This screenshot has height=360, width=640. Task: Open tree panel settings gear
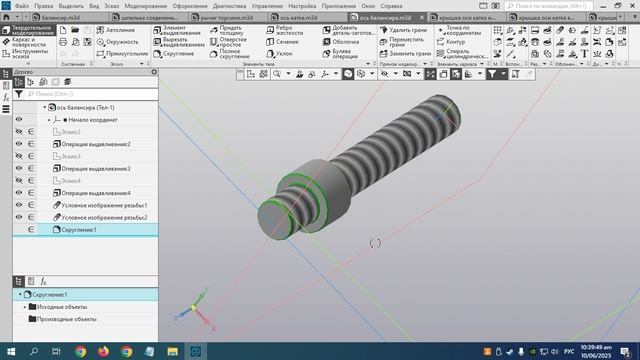tap(154, 72)
